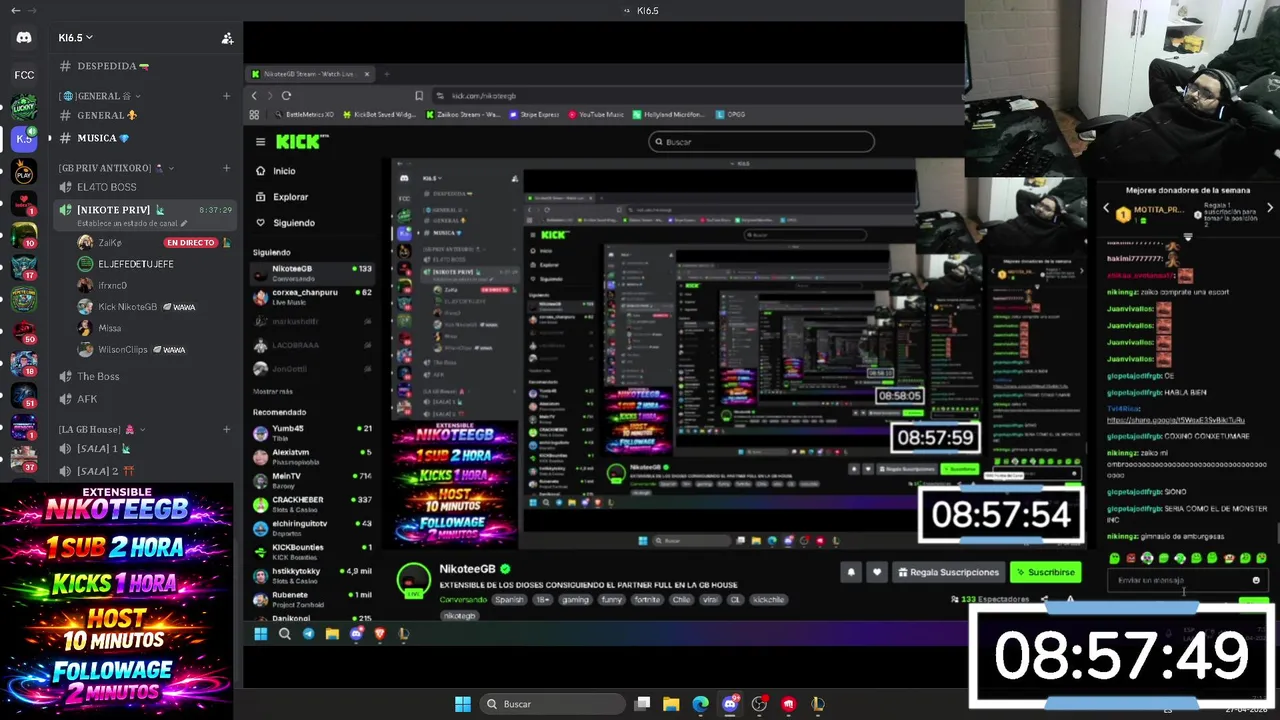Image resolution: width=1280 pixels, height=720 pixels.
Task: Click the Kick Buscar search field
Action: 761,142
